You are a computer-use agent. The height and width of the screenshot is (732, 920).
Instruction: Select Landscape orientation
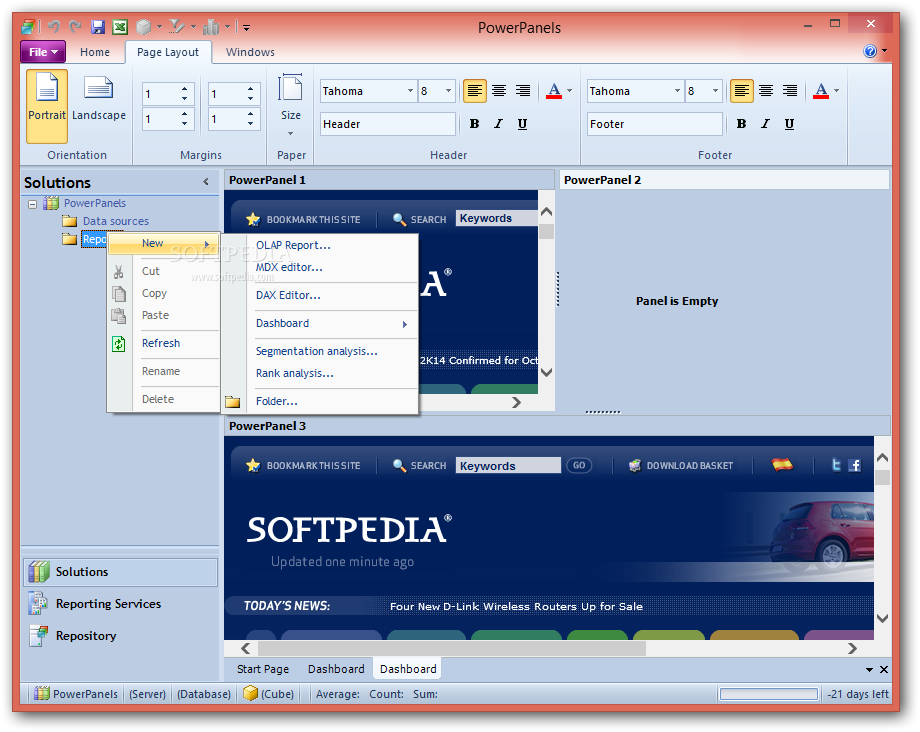99,106
